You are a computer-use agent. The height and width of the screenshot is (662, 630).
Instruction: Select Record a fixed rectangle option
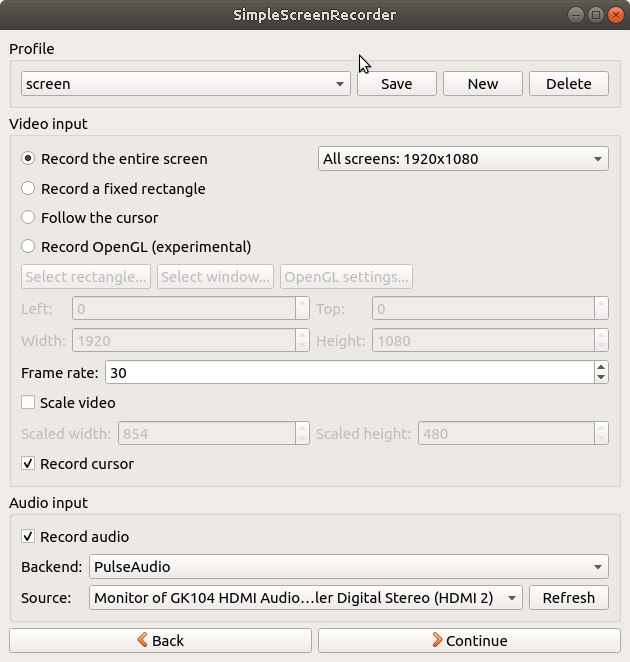point(28,188)
